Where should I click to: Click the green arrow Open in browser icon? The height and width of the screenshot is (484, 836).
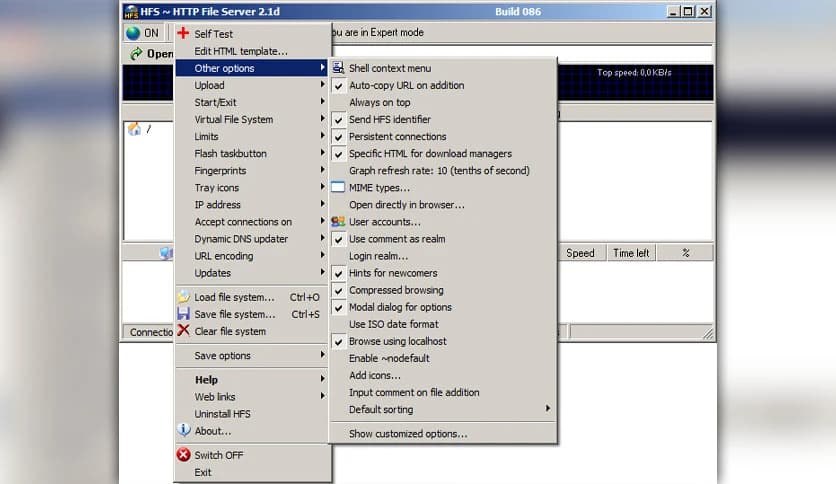[136, 53]
